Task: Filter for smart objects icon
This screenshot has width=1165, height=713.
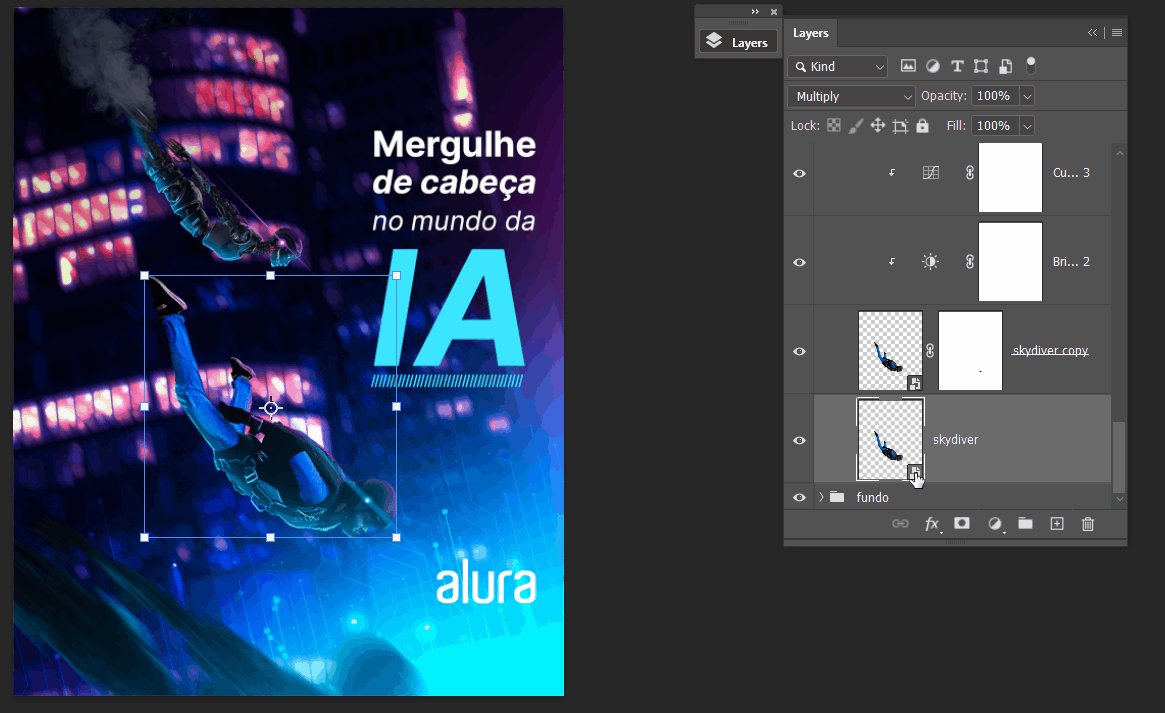Action: pyautogui.click(x=1005, y=66)
